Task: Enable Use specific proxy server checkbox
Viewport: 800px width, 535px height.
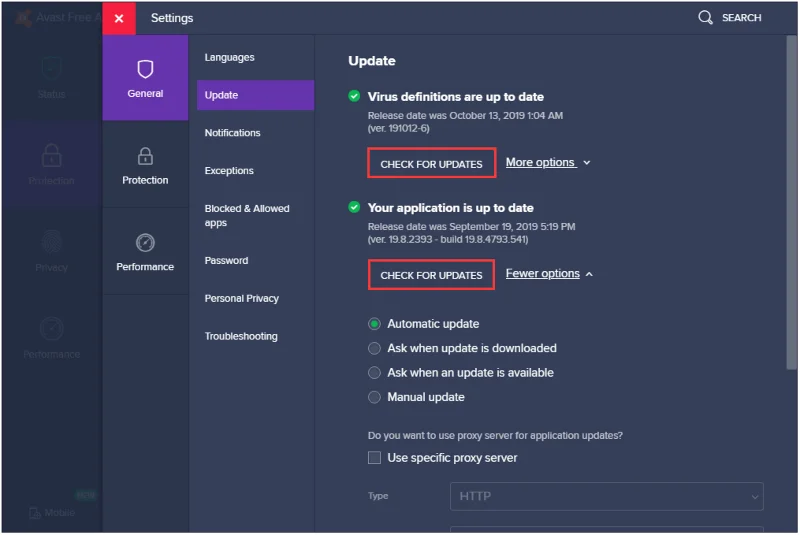Action: (374, 458)
